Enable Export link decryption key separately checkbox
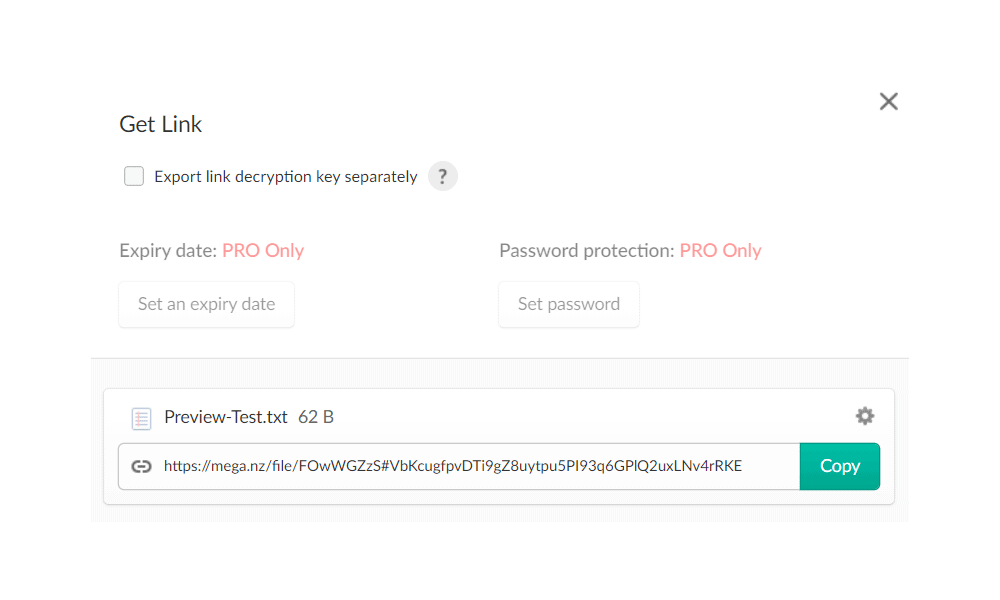Screen dimensions: 1000x600 pos(134,177)
